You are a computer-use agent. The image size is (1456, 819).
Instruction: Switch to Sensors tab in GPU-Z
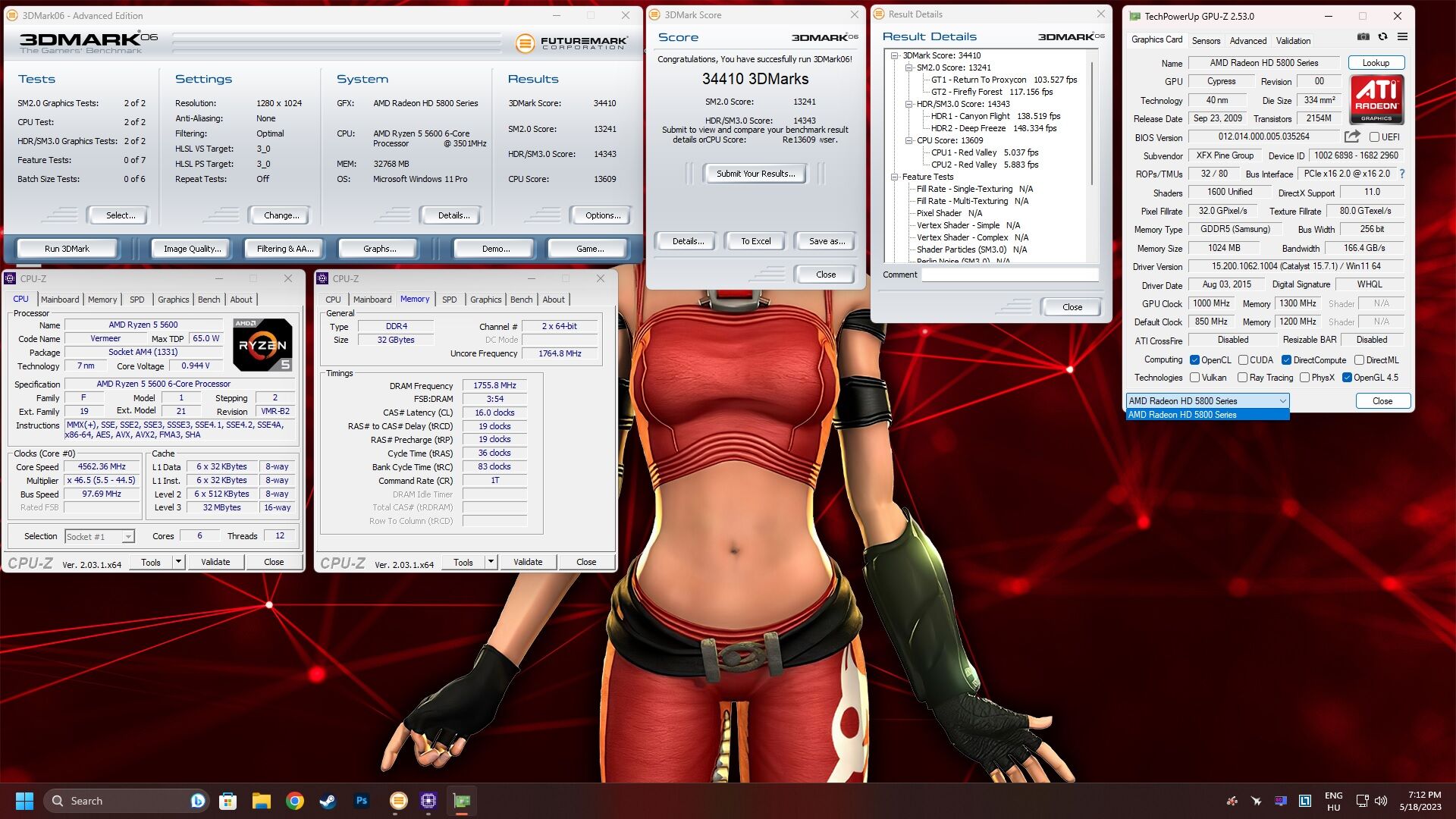1206,41
